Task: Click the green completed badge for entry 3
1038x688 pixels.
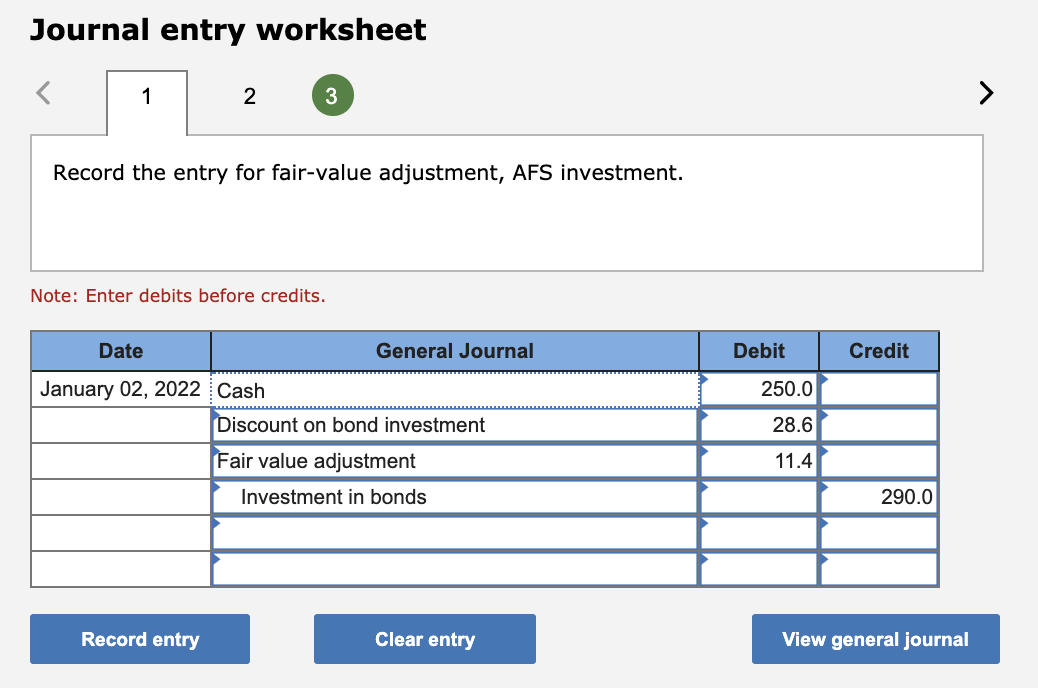Action: pyautogui.click(x=333, y=95)
